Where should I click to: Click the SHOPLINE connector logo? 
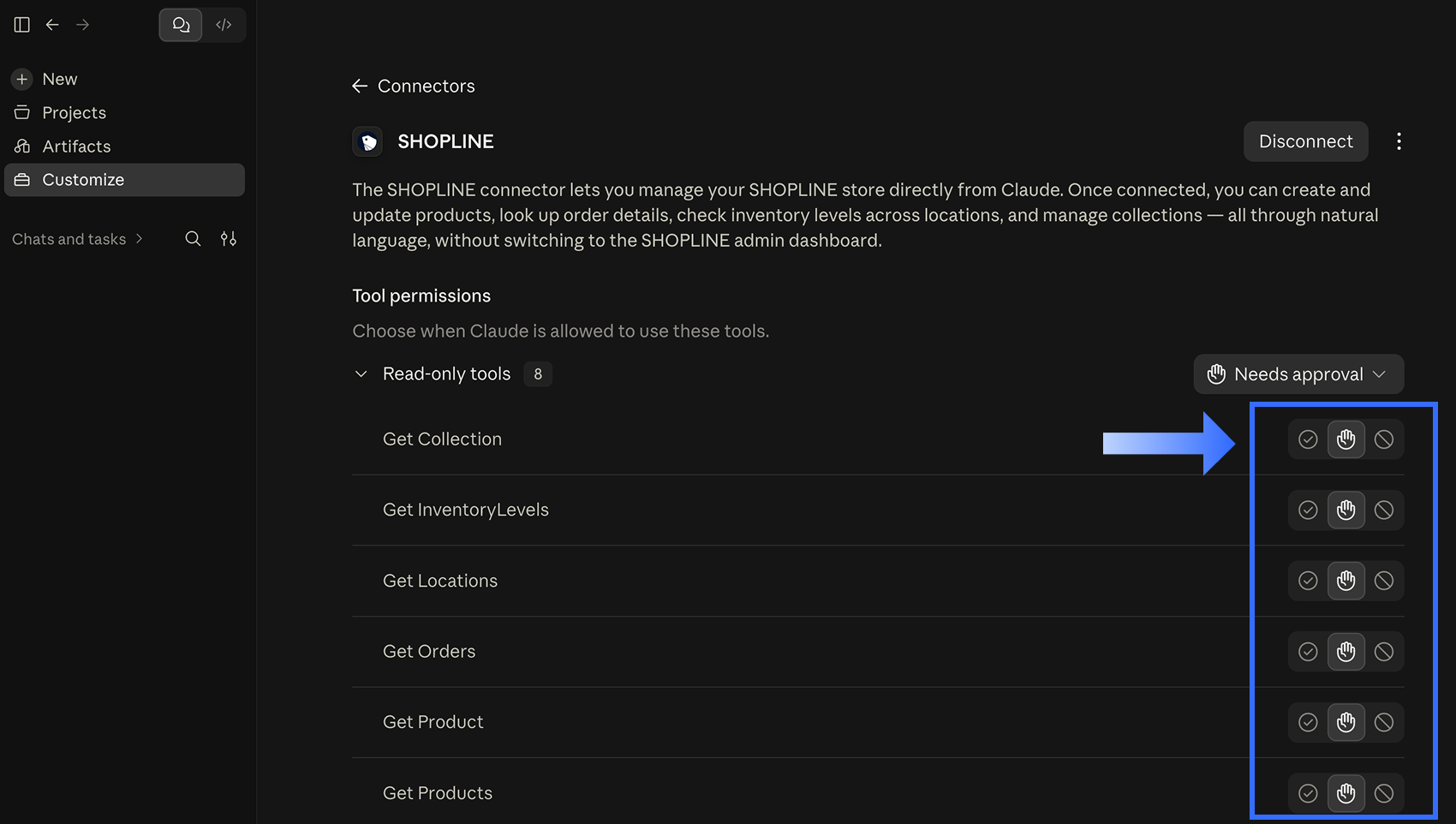[367, 141]
